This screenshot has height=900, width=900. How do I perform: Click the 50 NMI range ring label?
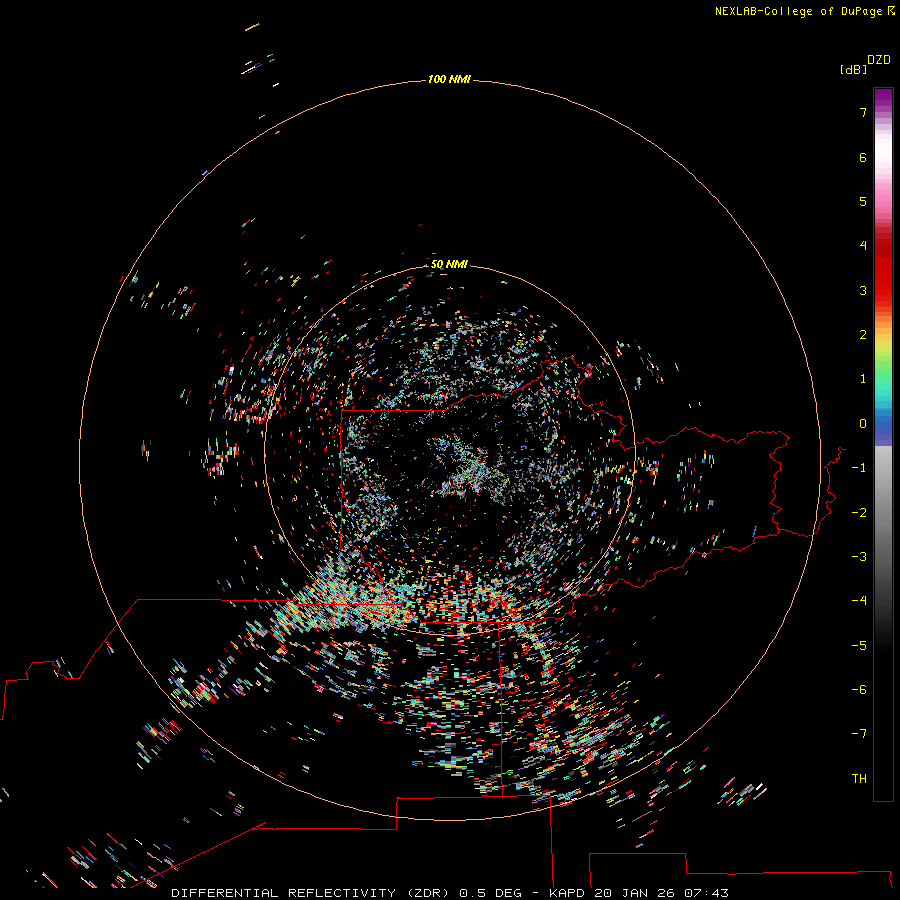449,264
